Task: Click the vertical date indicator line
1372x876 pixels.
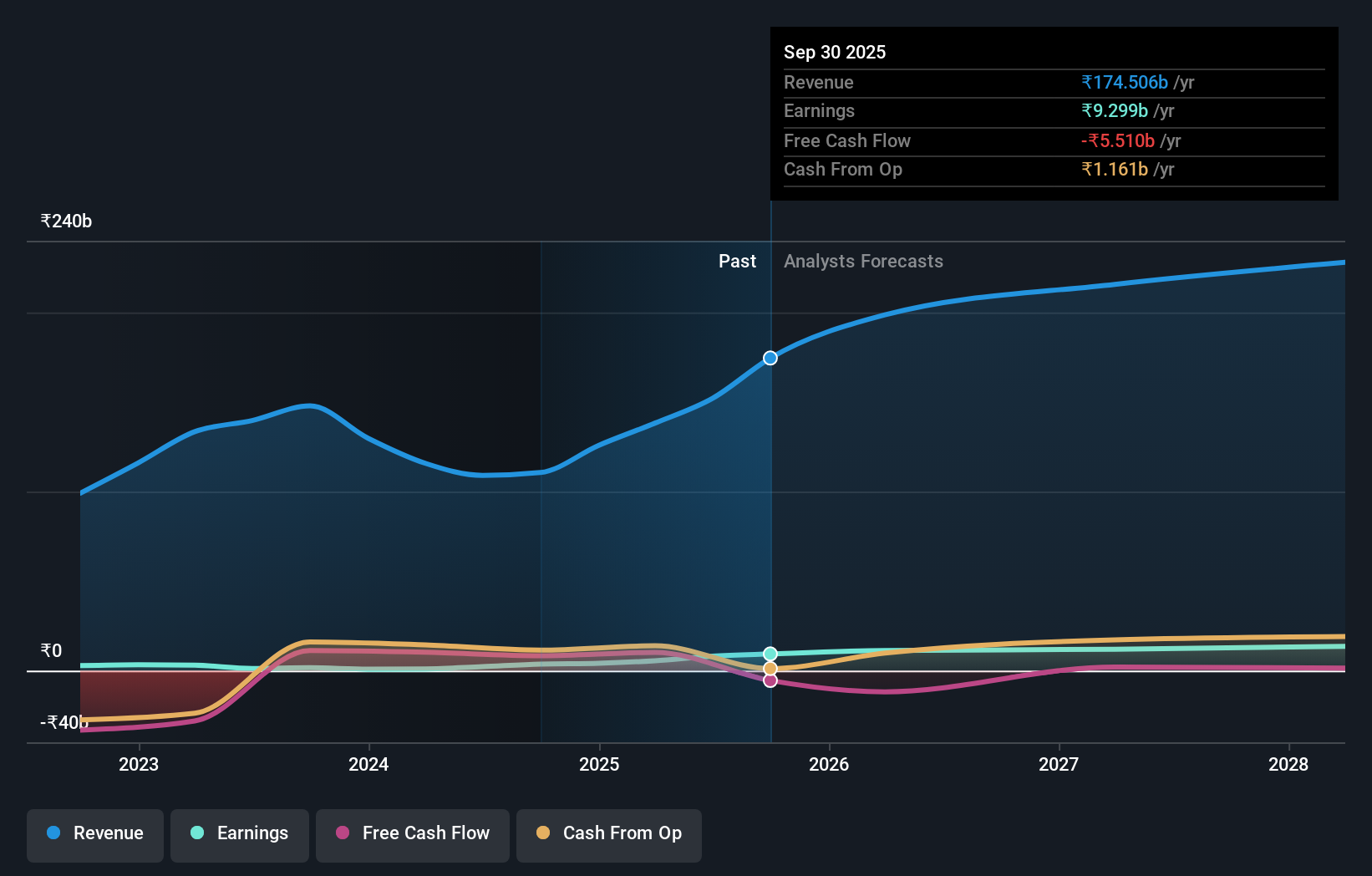Action: [x=770, y=502]
